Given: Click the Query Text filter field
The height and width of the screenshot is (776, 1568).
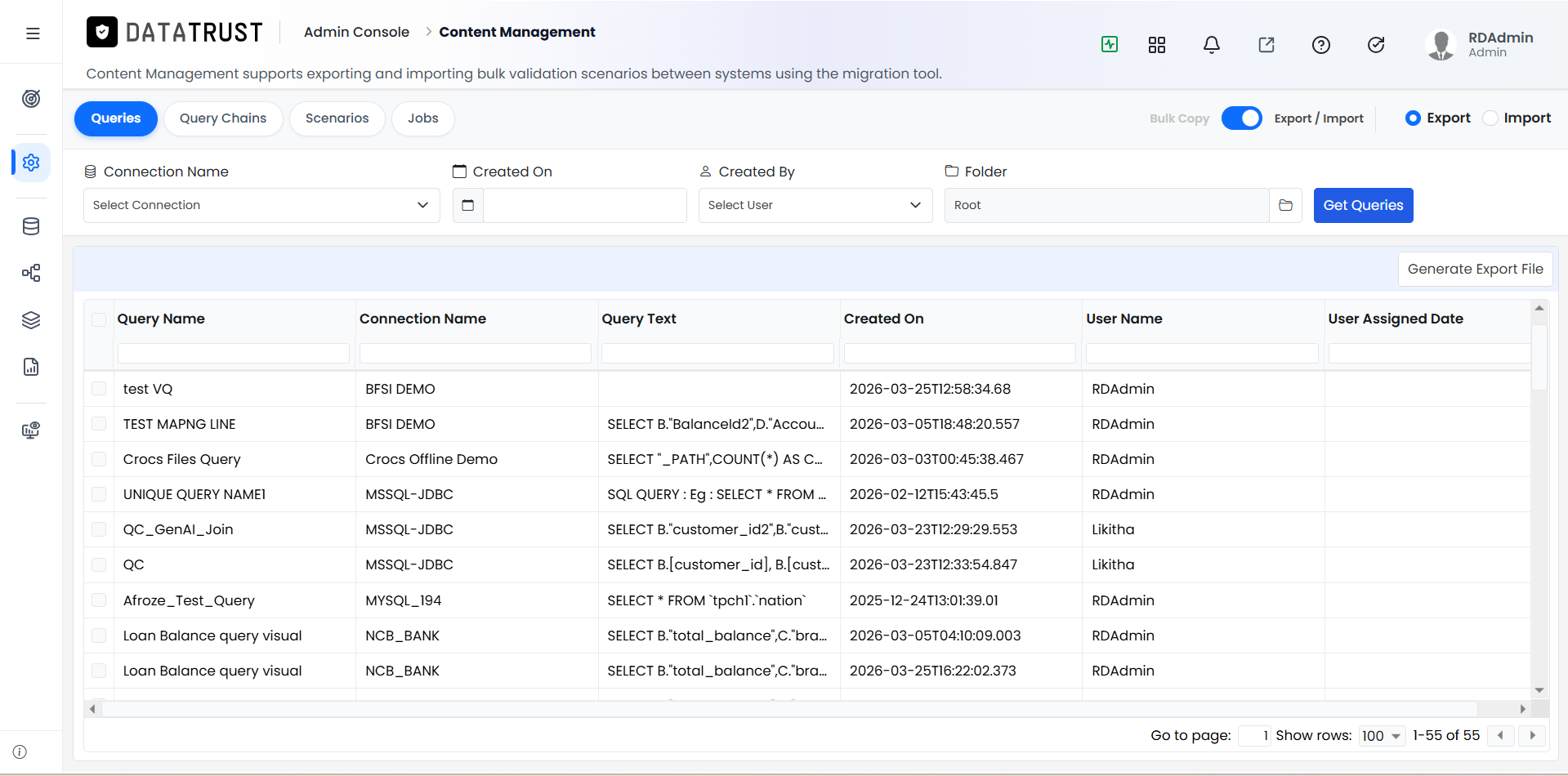Looking at the screenshot, I should (x=717, y=353).
